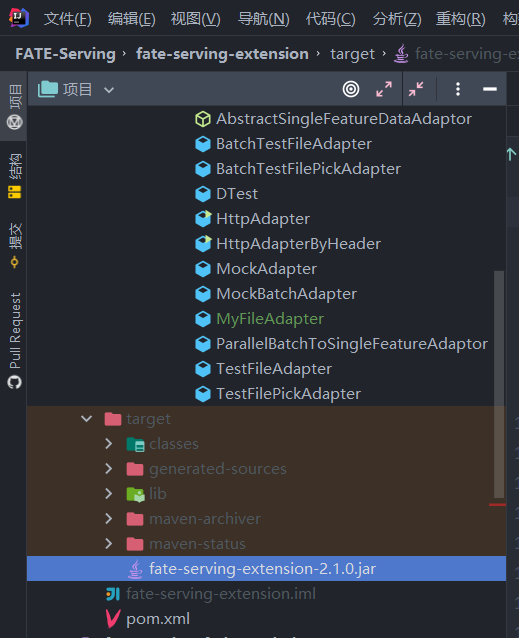Click target breadcrumb
This screenshot has height=638, width=519.
point(352,54)
